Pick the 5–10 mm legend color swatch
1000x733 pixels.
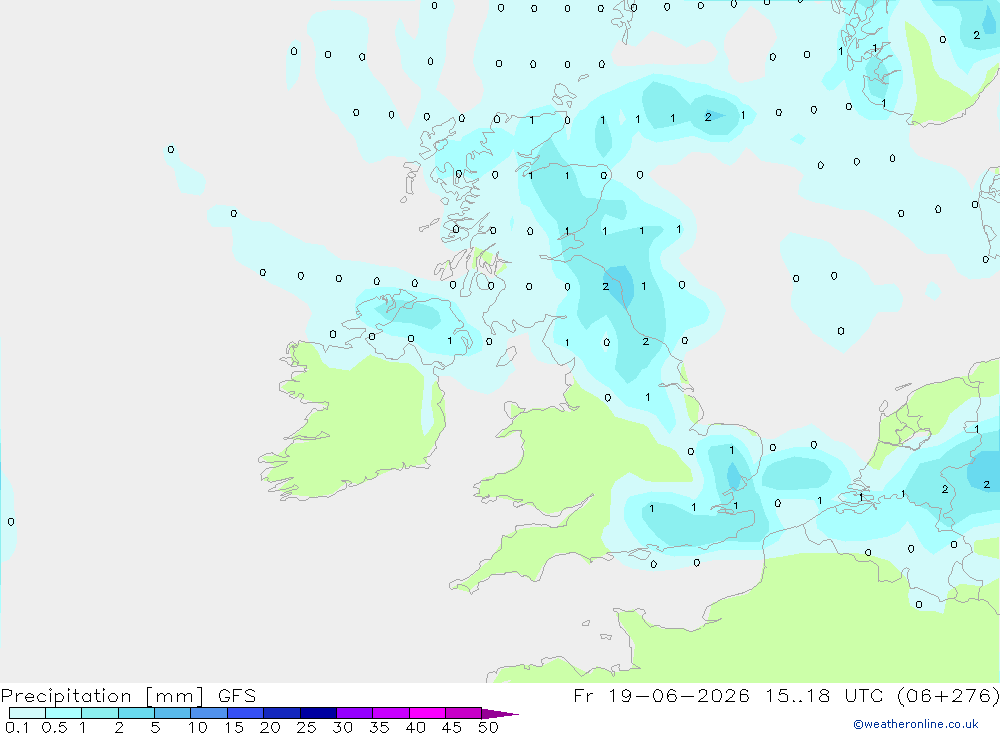coord(172,713)
